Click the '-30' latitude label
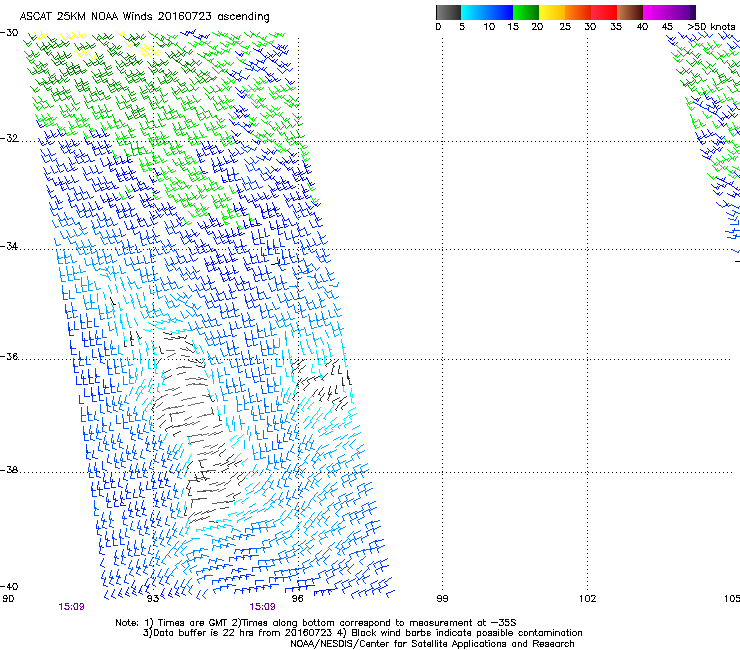Screen dimensions: 740x650 9,33
